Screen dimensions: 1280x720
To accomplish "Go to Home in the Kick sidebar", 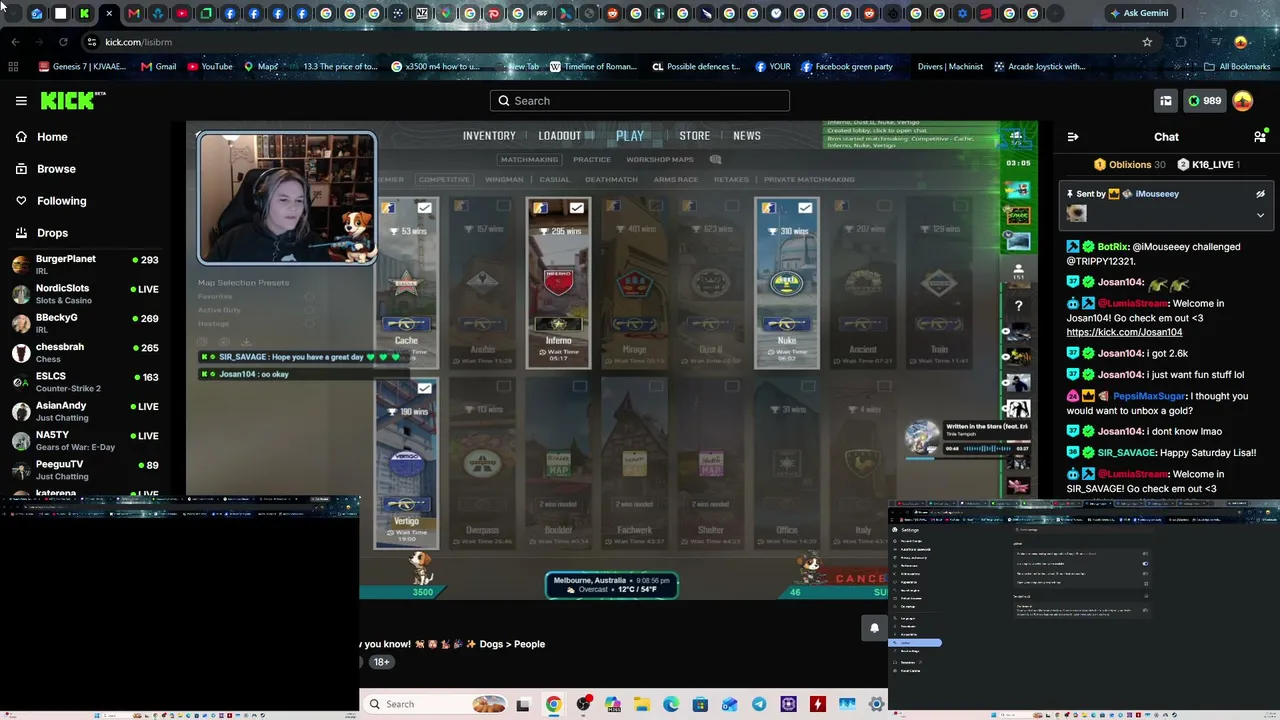I will 52,137.
